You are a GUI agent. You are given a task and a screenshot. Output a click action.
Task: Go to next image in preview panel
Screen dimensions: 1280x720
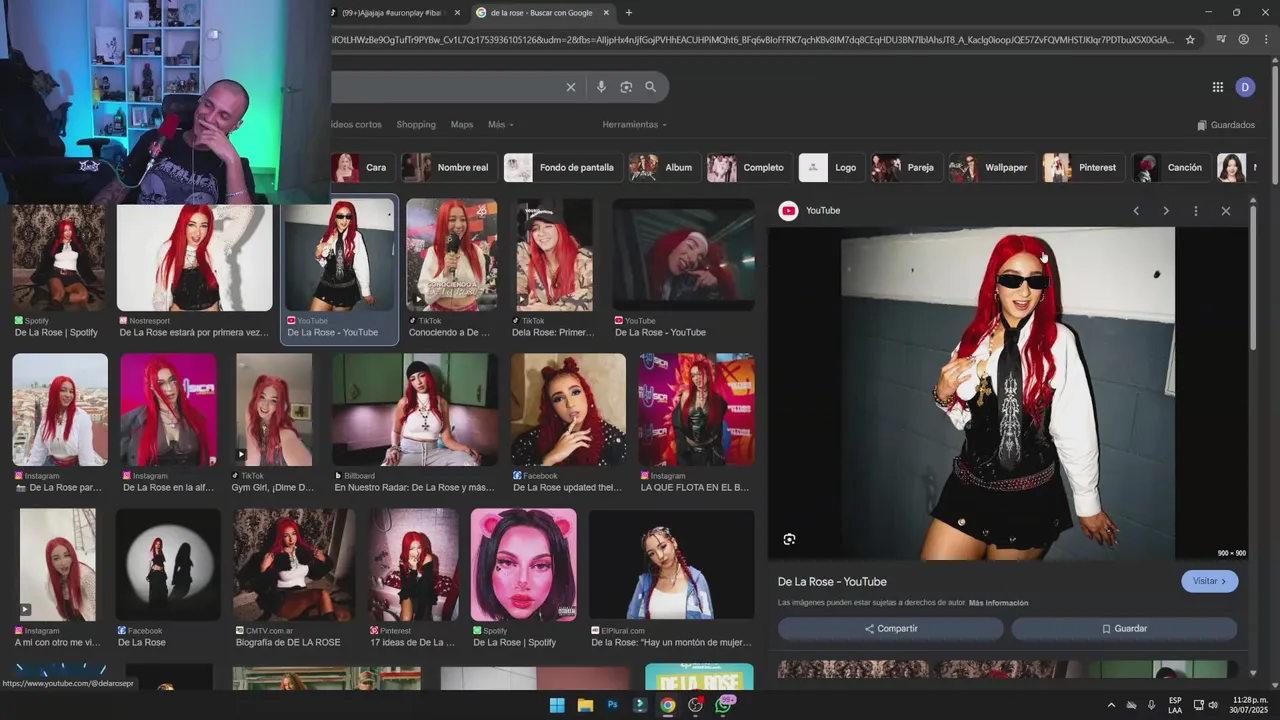1166,211
